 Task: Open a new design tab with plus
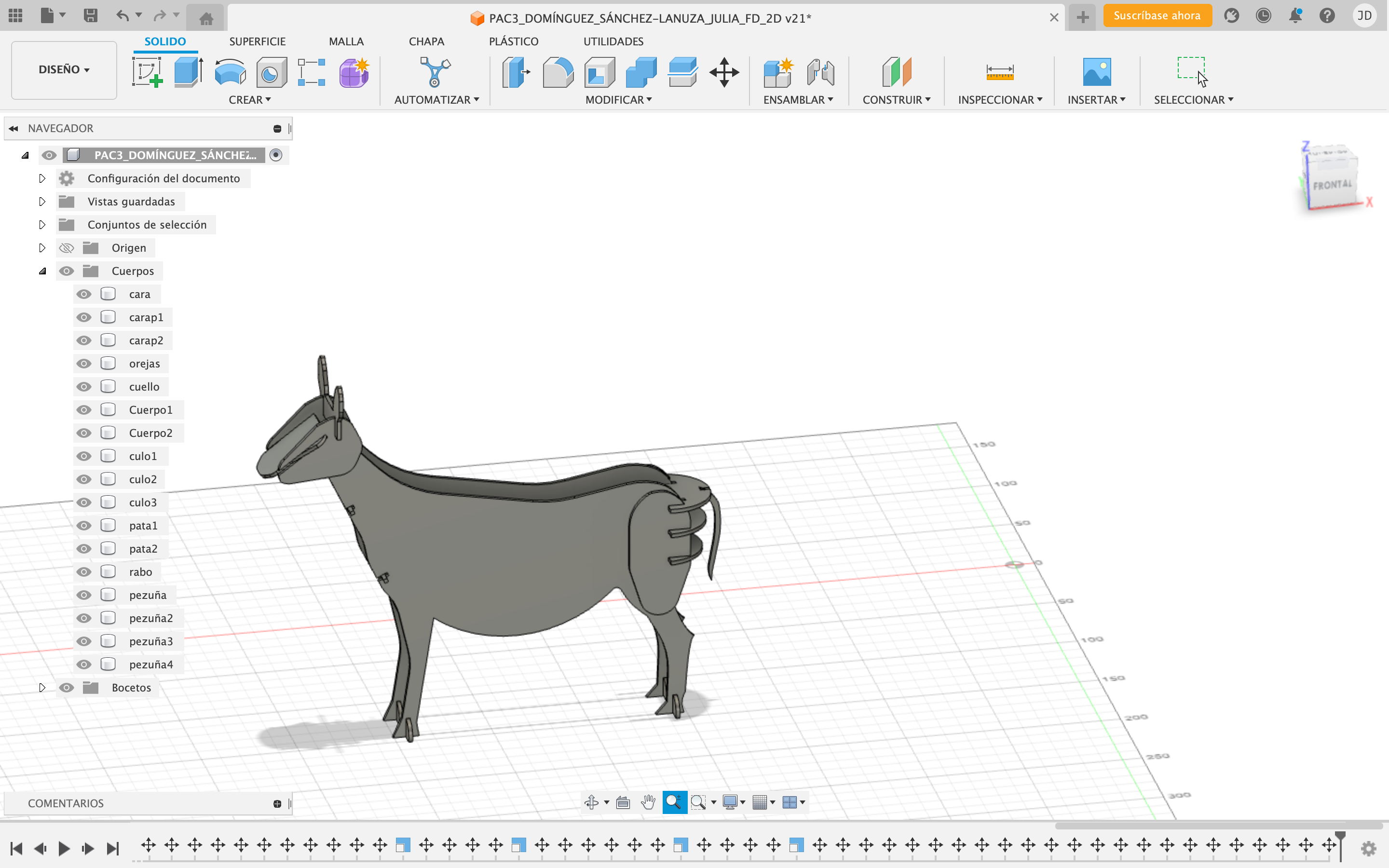(x=1082, y=17)
